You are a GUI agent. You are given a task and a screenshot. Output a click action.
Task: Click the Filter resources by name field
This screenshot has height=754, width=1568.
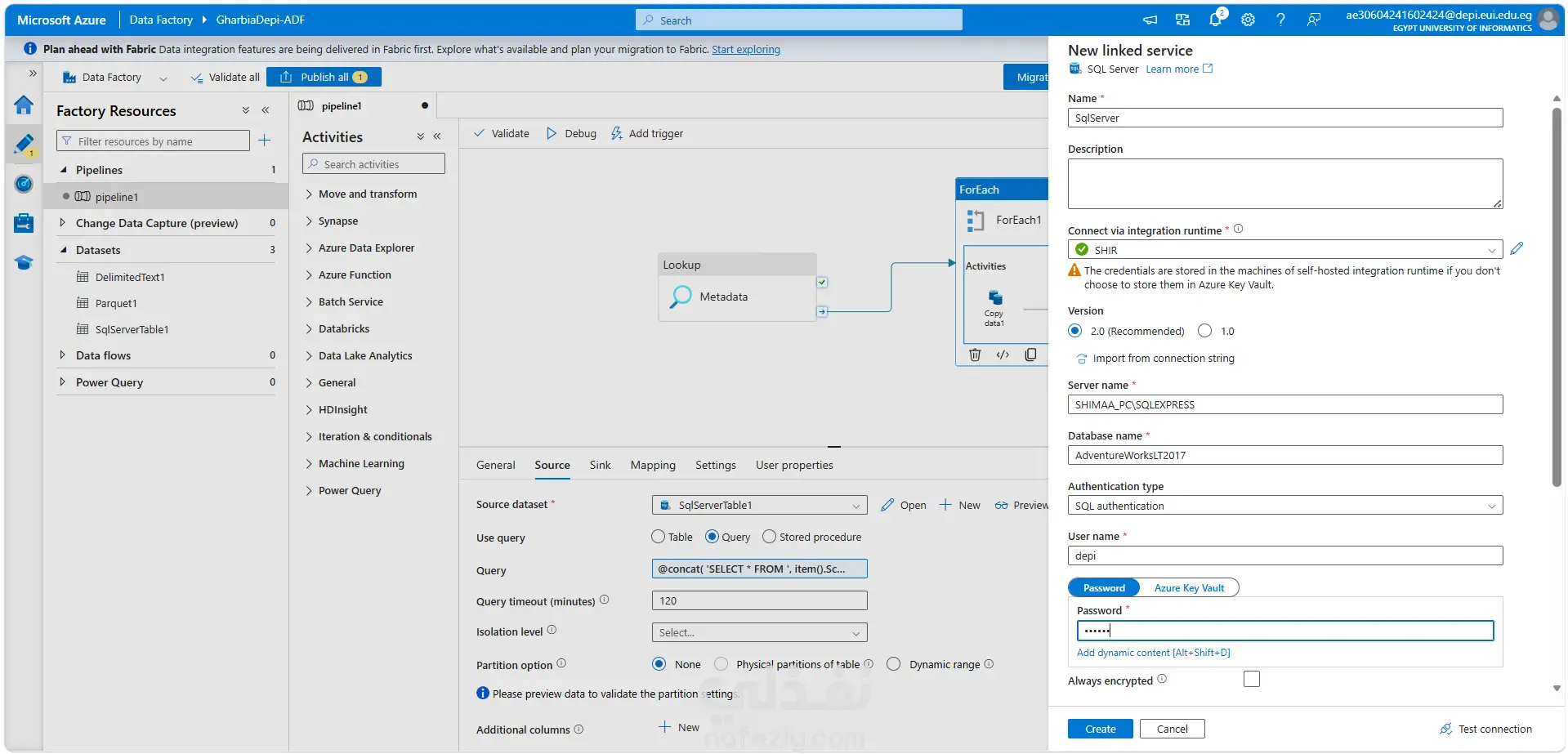coord(153,141)
